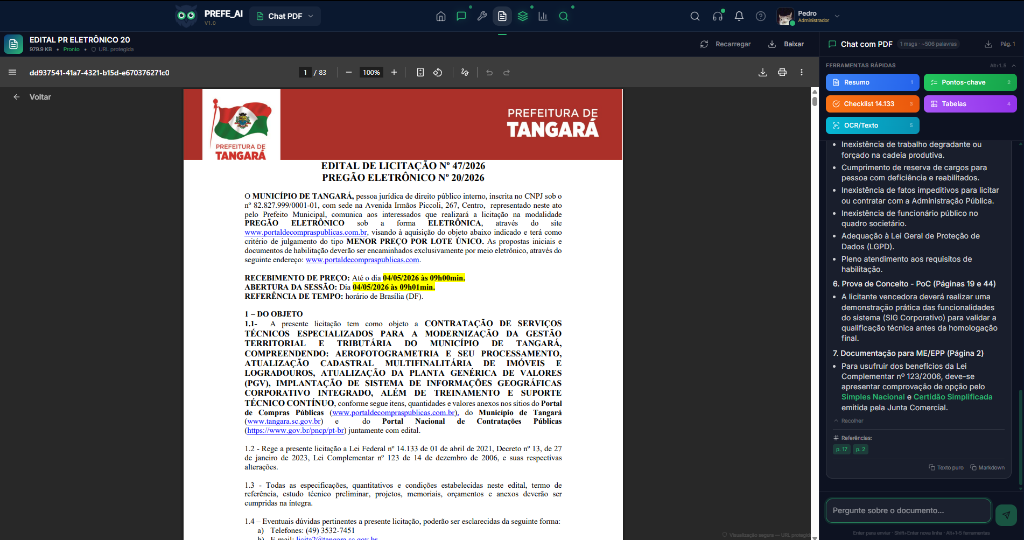The width and height of the screenshot is (1024, 540).
Task: Click the document ID dd937541-41a7-4321-b15d-e670376271c0
Action: [x=99, y=72]
